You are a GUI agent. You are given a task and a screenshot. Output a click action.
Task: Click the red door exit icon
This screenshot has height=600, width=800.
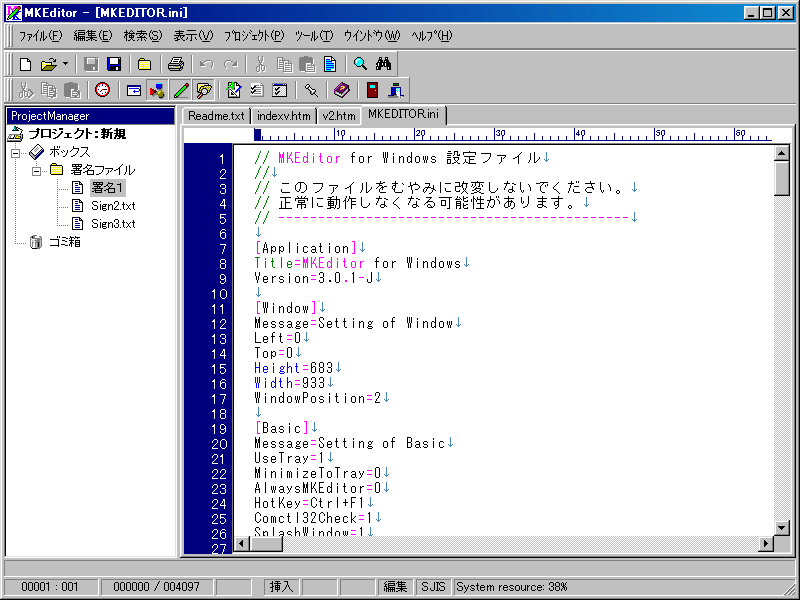[x=372, y=91]
